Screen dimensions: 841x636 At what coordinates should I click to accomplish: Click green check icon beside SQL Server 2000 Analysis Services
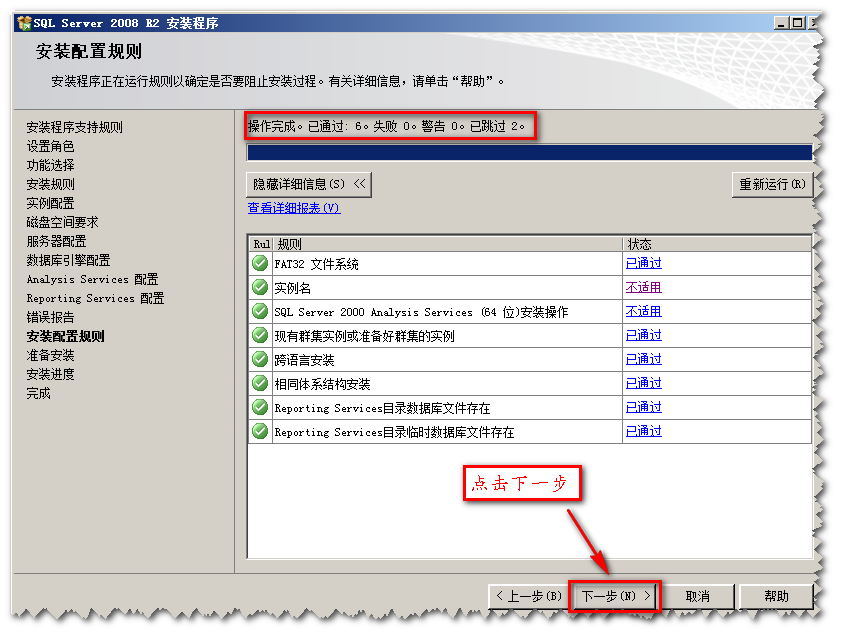(260, 311)
